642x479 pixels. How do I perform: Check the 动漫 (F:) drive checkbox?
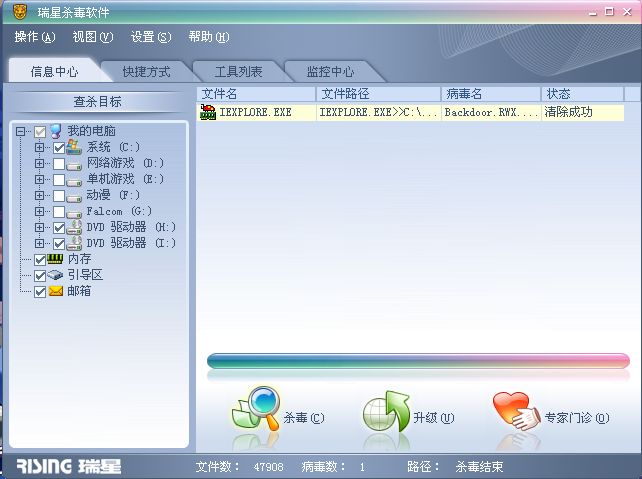point(59,196)
